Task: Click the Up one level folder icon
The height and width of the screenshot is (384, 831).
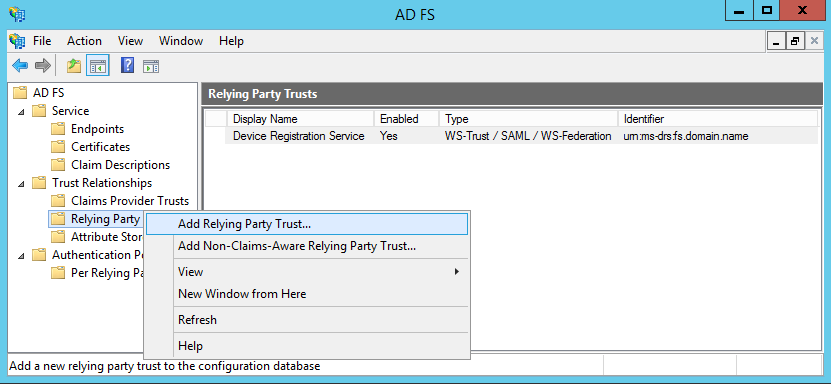Action: [x=74, y=66]
